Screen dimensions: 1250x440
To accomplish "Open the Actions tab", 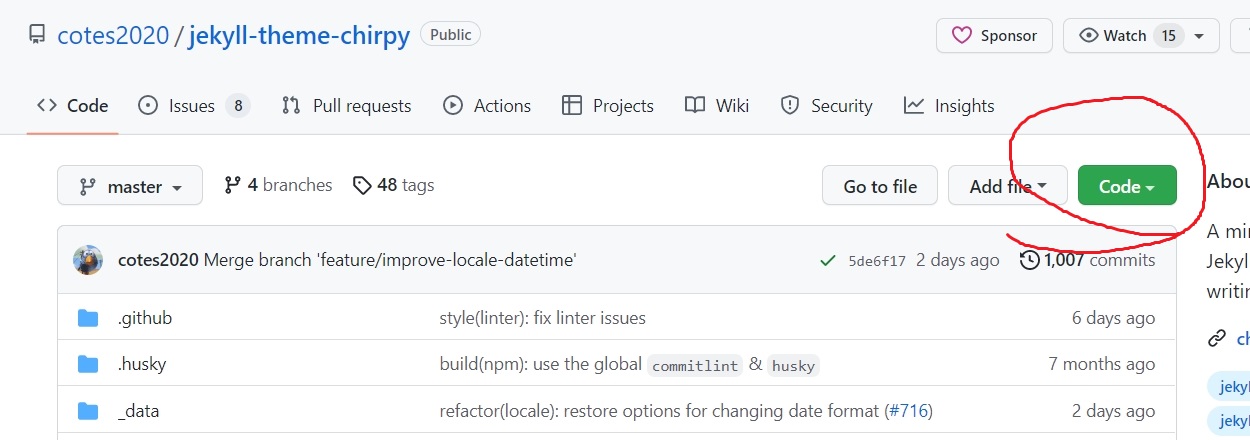I will (x=487, y=106).
